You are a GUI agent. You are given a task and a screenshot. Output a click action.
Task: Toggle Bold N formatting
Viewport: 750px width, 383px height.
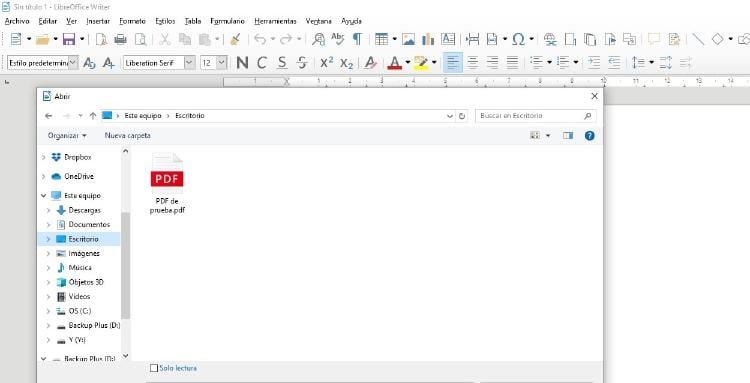(x=243, y=63)
